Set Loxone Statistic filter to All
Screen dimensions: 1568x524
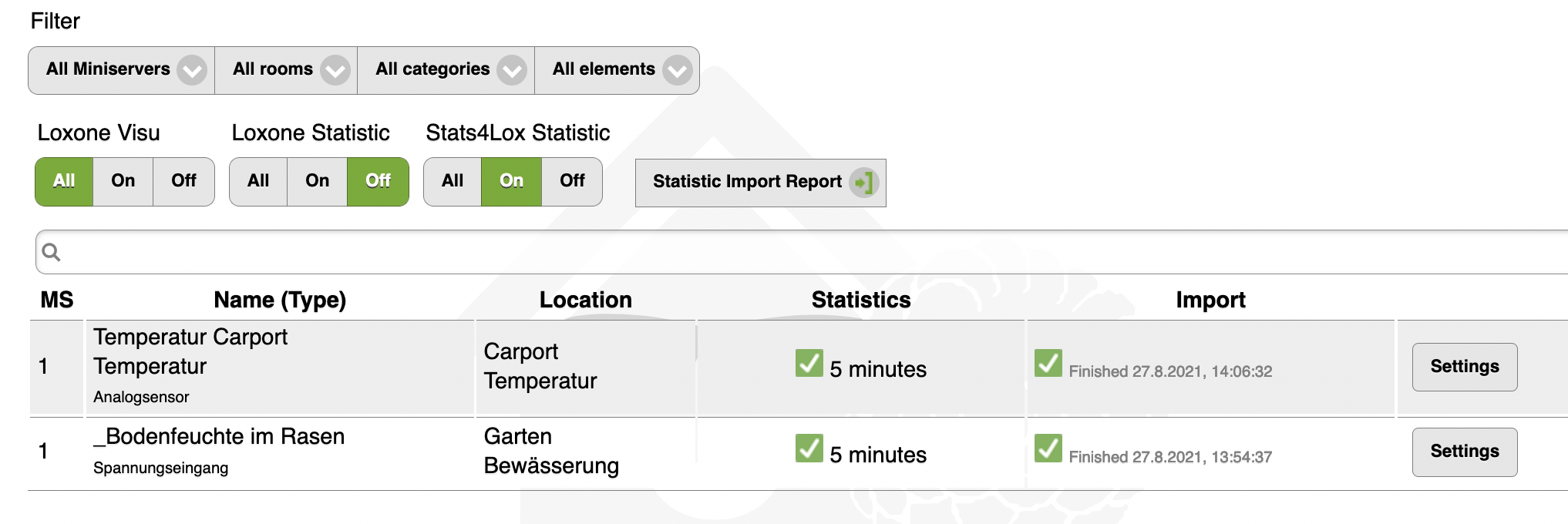coord(258,181)
